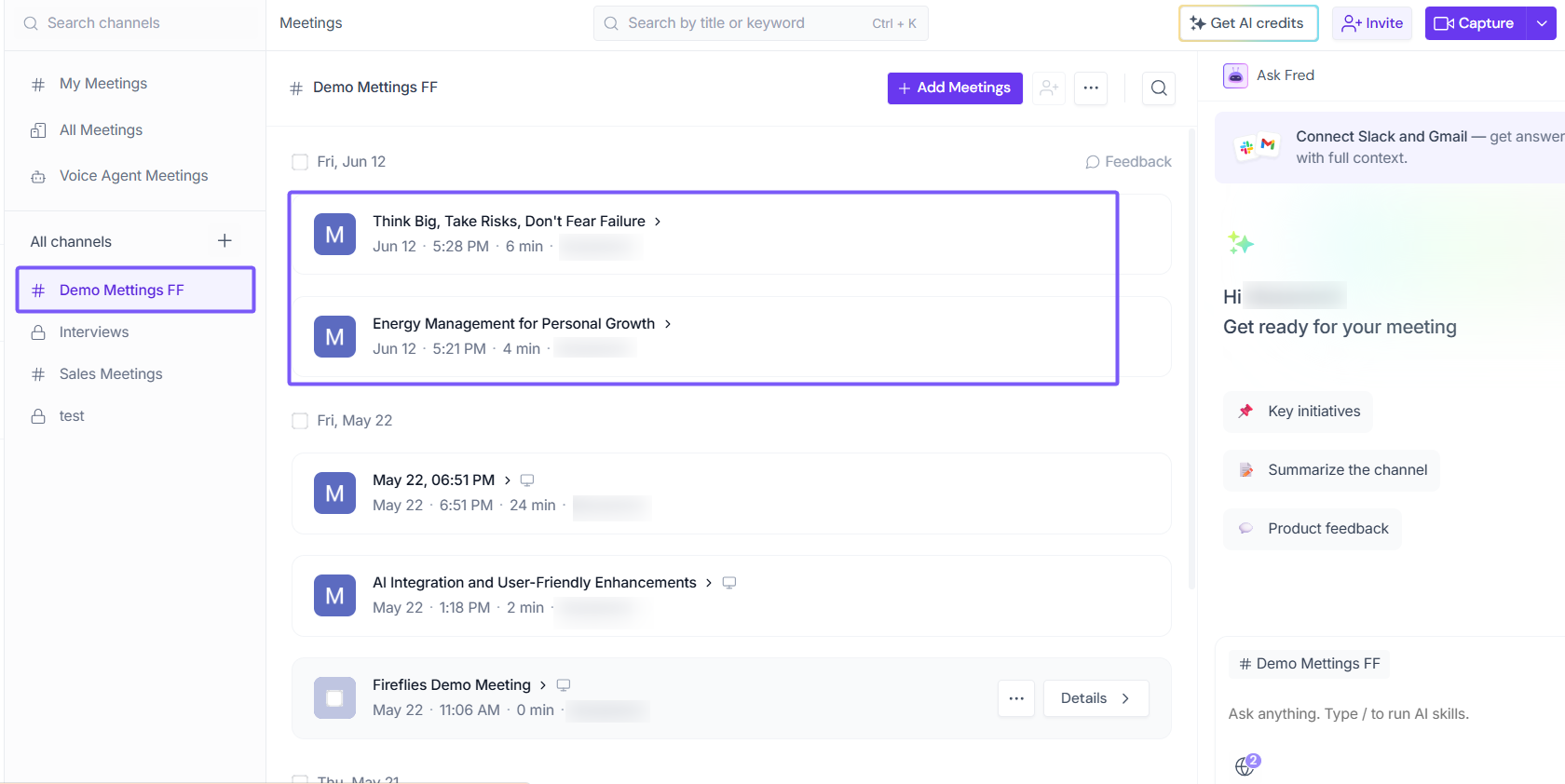Image resolution: width=1565 pixels, height=784 pixels.
Task: Click the search icon in the top search bar
Action: click(611, 23)
